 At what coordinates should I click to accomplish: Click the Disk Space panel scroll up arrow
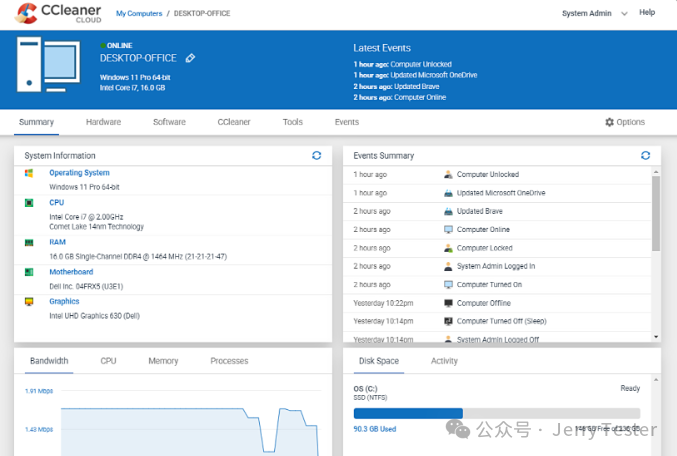(x=656, y=380)
